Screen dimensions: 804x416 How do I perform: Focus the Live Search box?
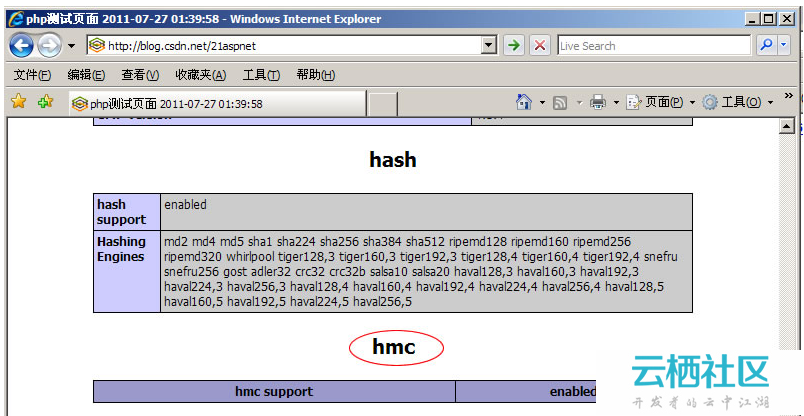pos(654,46)
